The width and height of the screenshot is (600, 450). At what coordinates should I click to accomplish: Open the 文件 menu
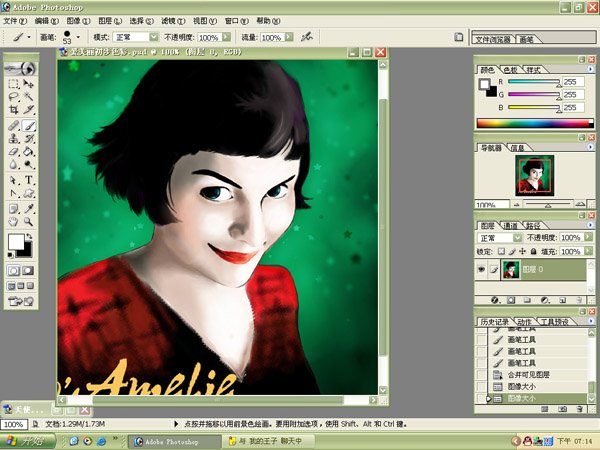15,21
